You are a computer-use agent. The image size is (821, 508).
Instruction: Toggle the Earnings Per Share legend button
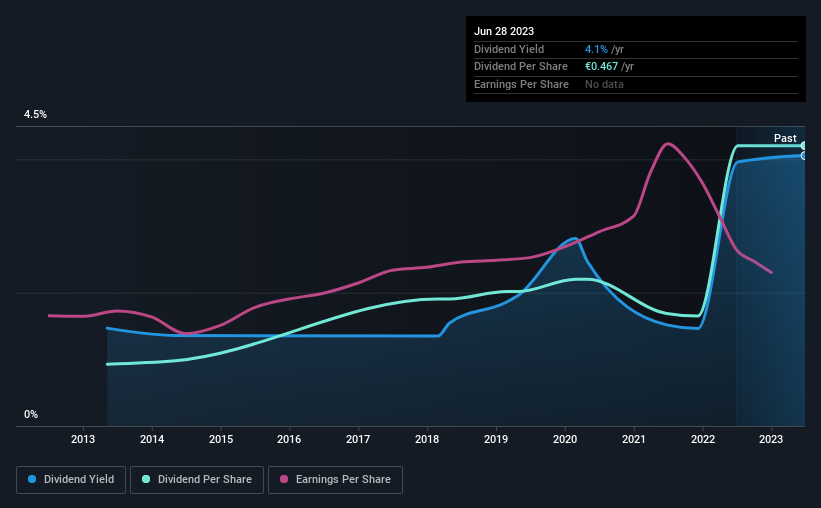[x=336, y=480]
